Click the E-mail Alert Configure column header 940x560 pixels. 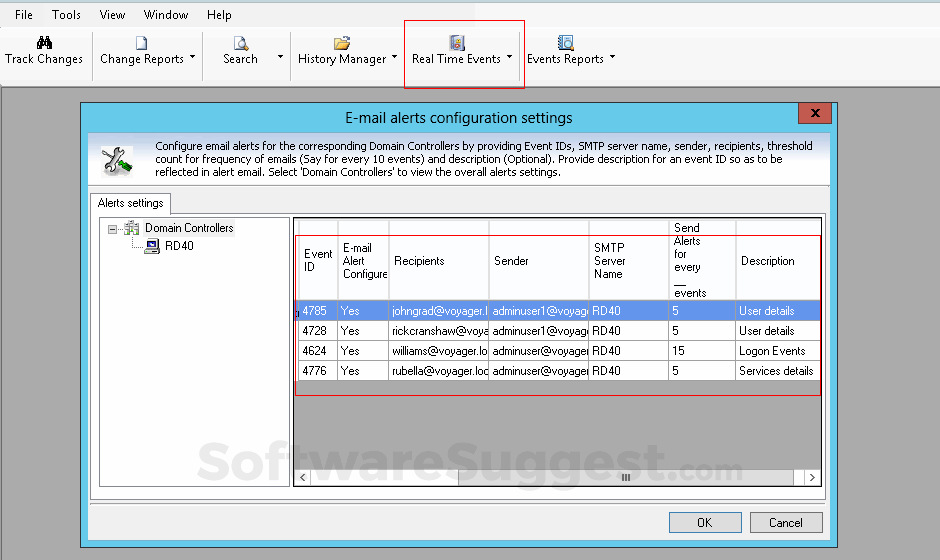coord(364,261)
